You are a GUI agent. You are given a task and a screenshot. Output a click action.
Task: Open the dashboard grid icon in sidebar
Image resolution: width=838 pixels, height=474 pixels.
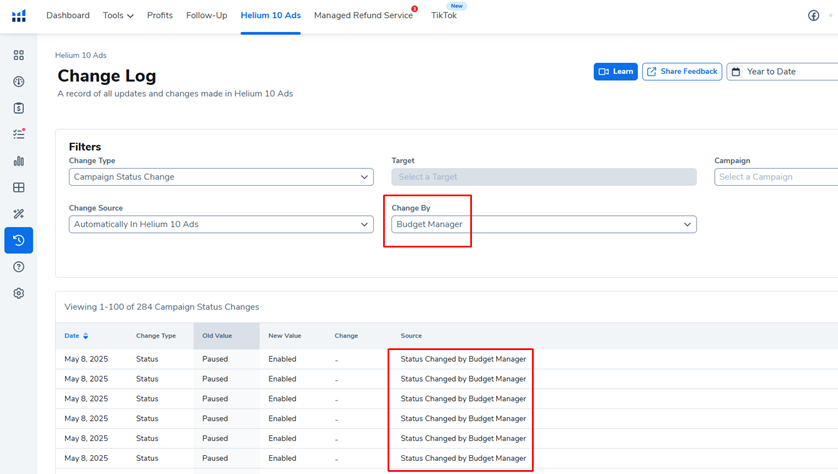tap(18, 56)
